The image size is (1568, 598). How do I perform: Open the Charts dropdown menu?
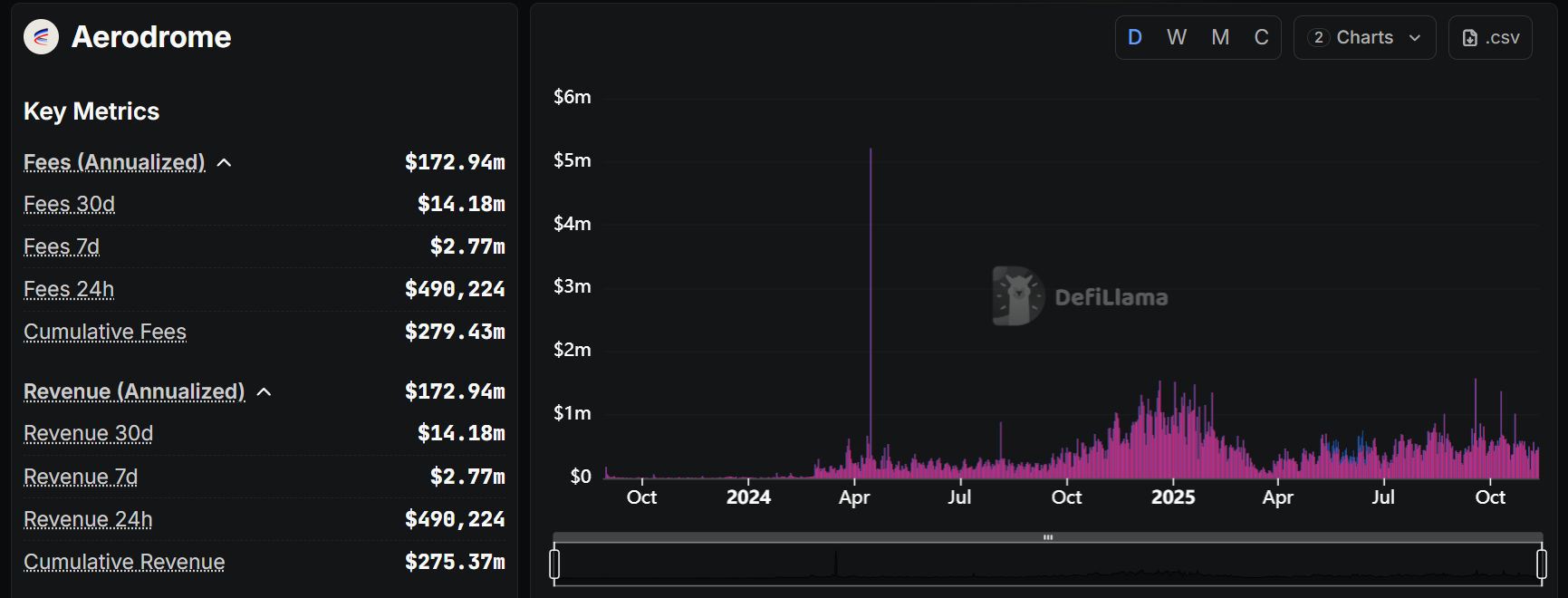coord(1364,37)
